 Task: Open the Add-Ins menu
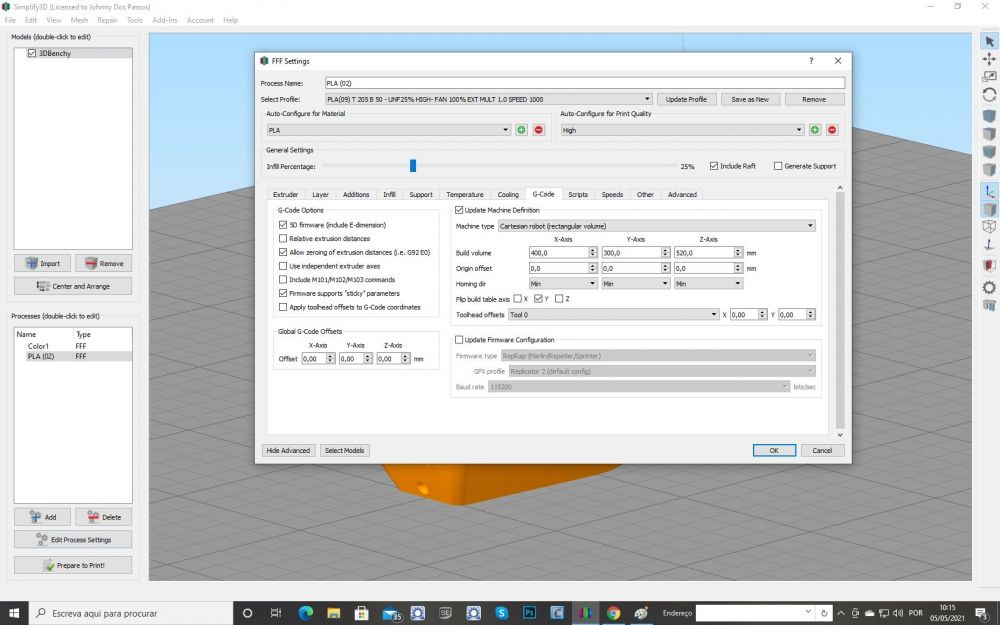pos(164,20)
